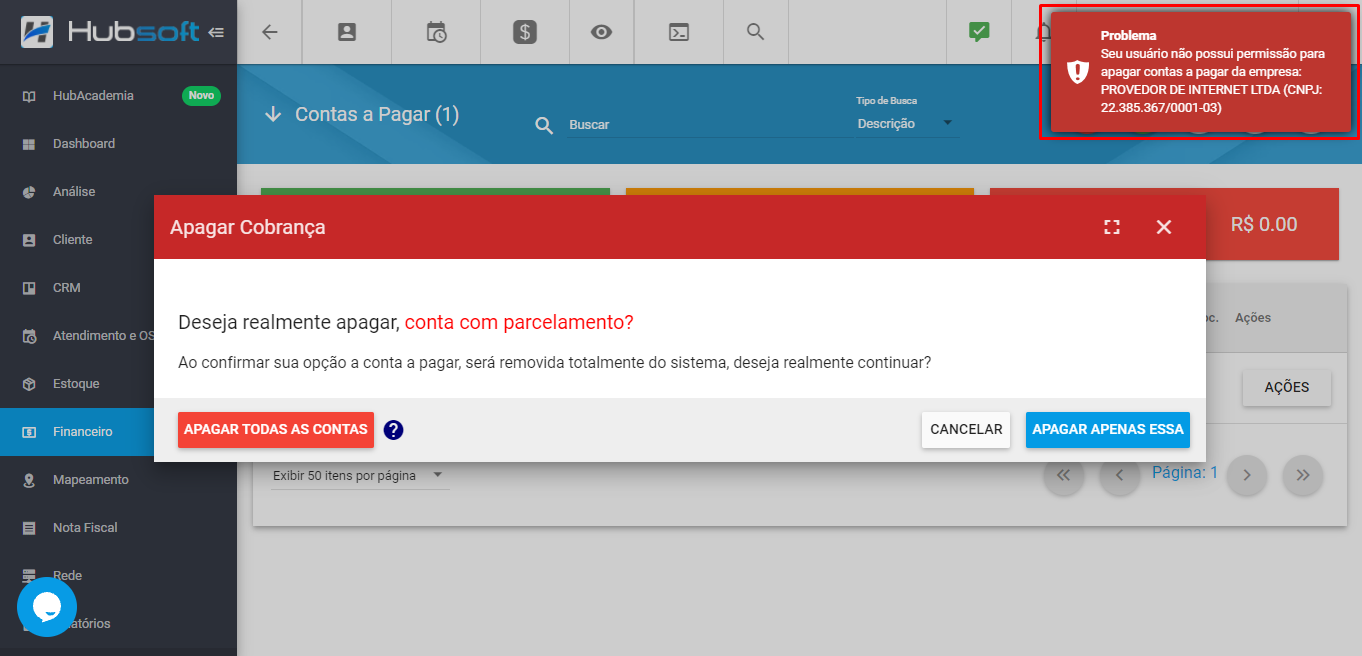Click the search icon beside Buscar field

pyautogui.click(x=544, y=125)
